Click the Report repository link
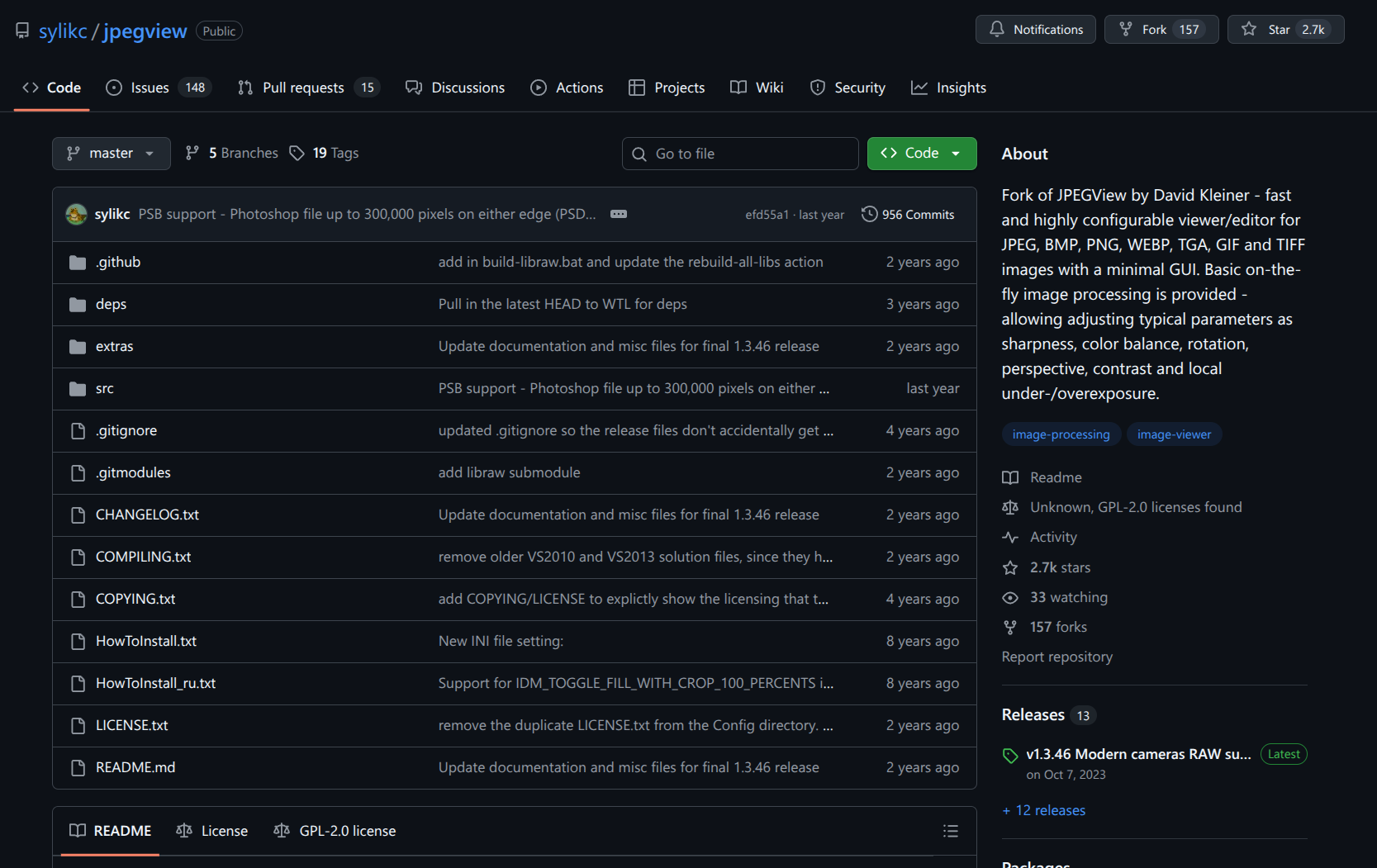Viewport: 1377px width, 868px height. click(1057, 657)
